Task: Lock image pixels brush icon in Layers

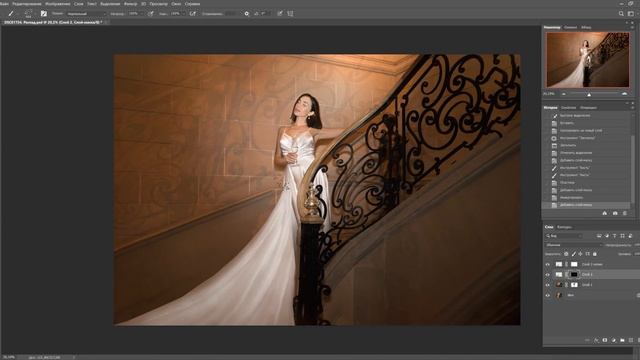Action: coord(573,254)
